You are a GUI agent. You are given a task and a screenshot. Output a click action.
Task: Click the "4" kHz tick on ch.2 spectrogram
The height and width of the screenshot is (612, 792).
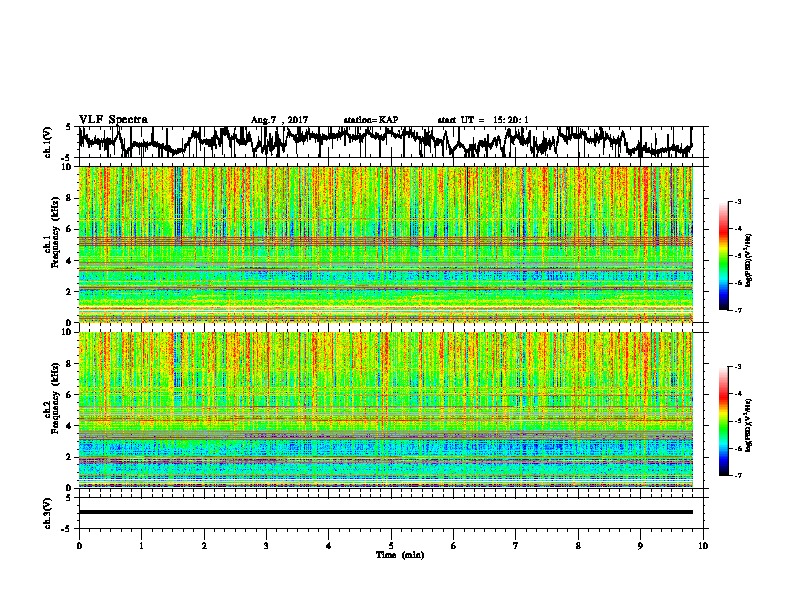click(x=70, y=426)
